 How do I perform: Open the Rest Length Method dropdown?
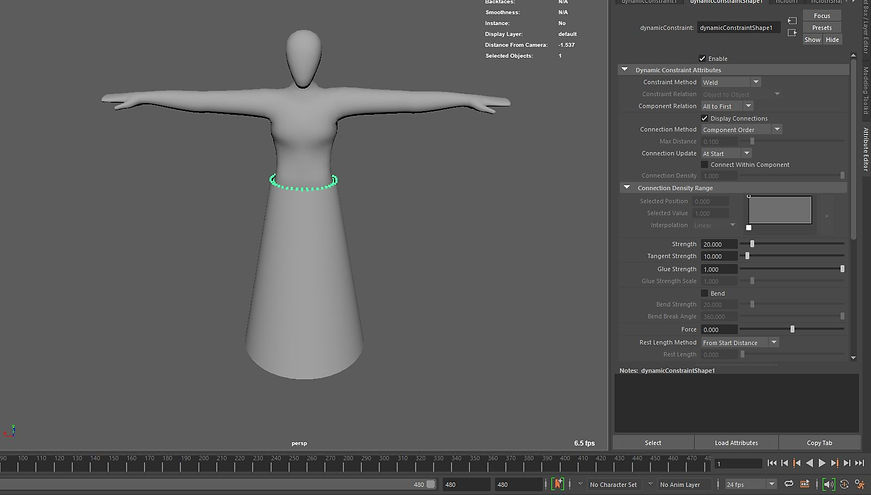tap(739, 342)
